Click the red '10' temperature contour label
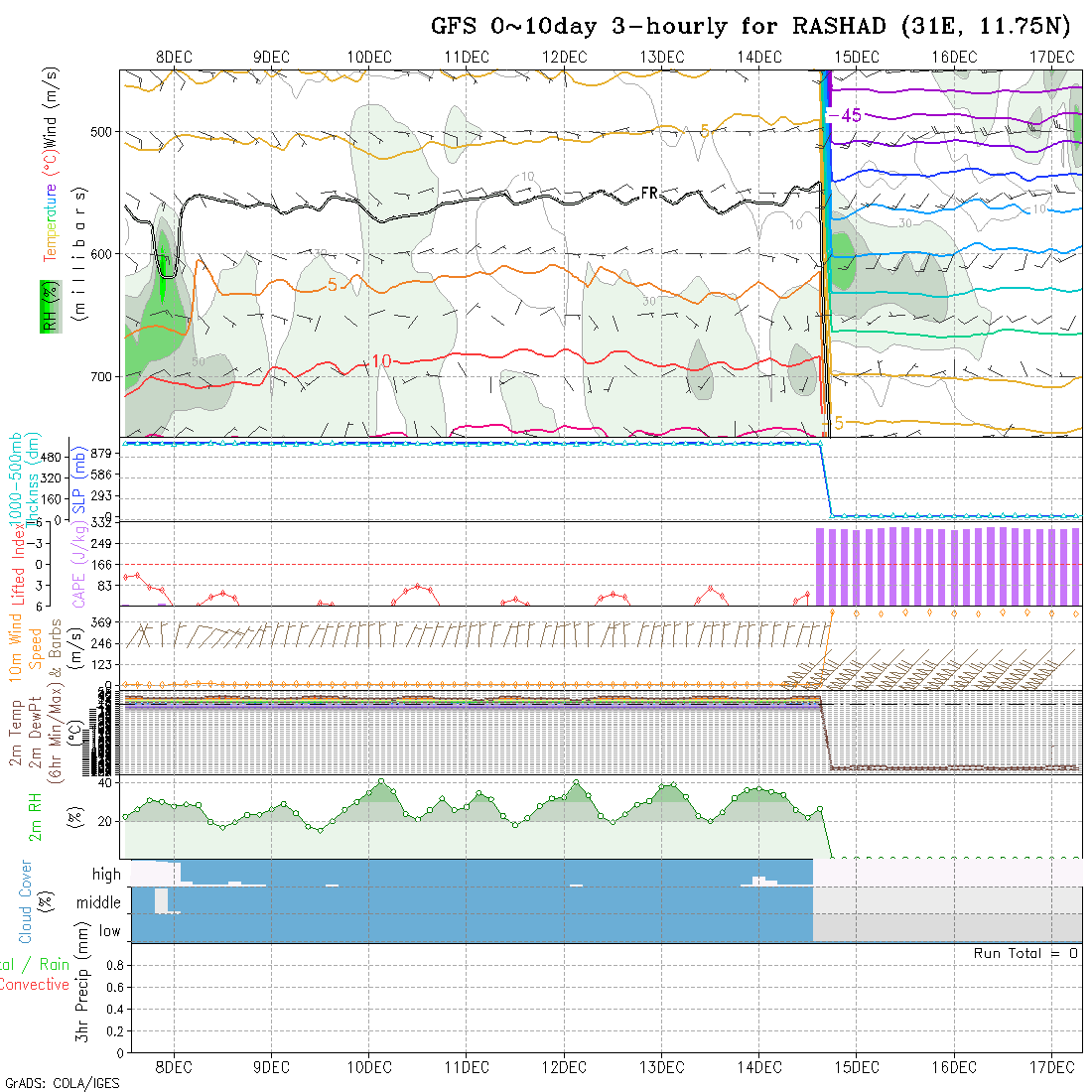This screenshot has width=1092, height=1092. click(x=381, y=361)
